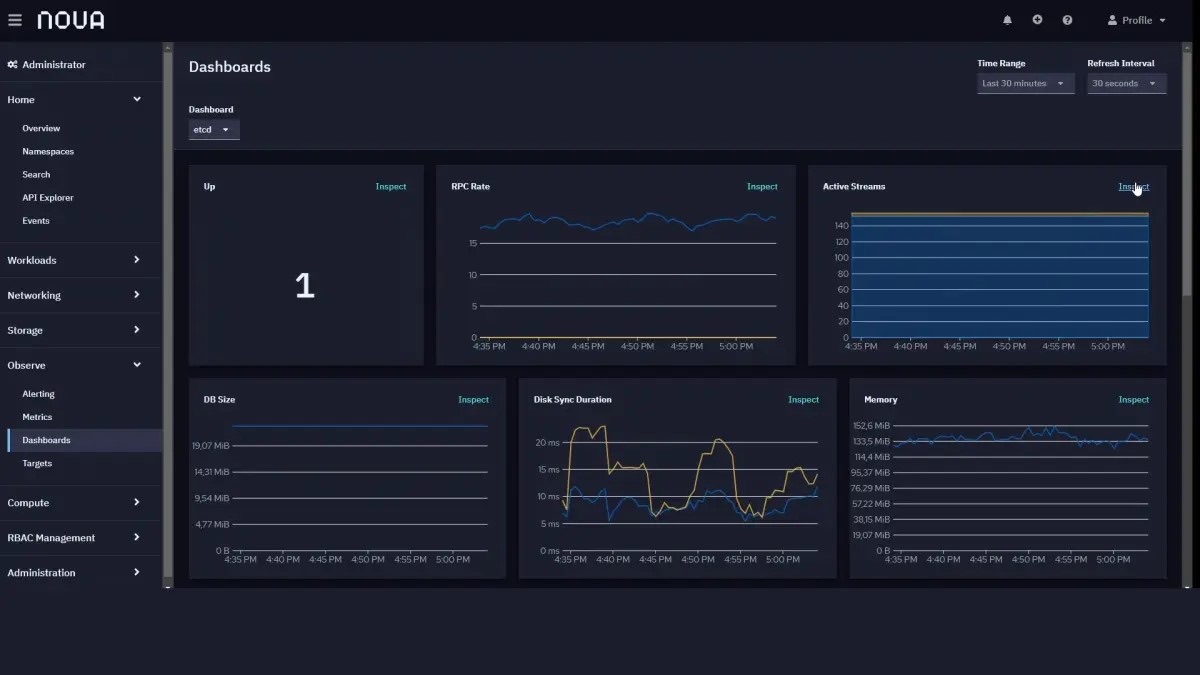Click the Active Streams panel title
The width and height of the screenshot is (1200, 675).
pos(854,187)
